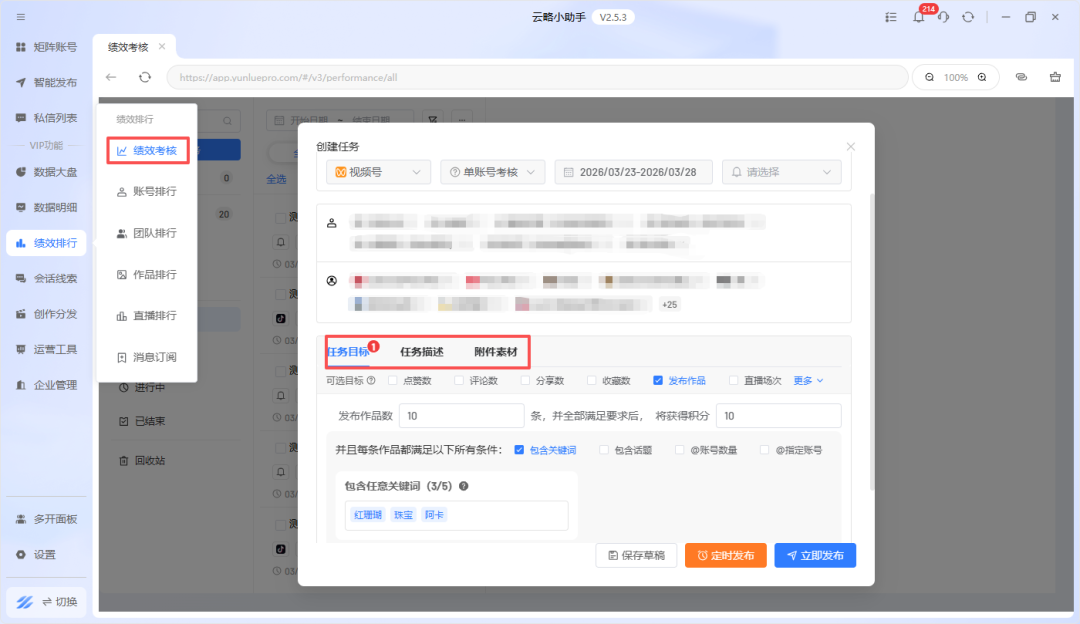The image size is (1080, 624).
Task: Click the task list icon in title bar
Action: (x=891, y=17)
